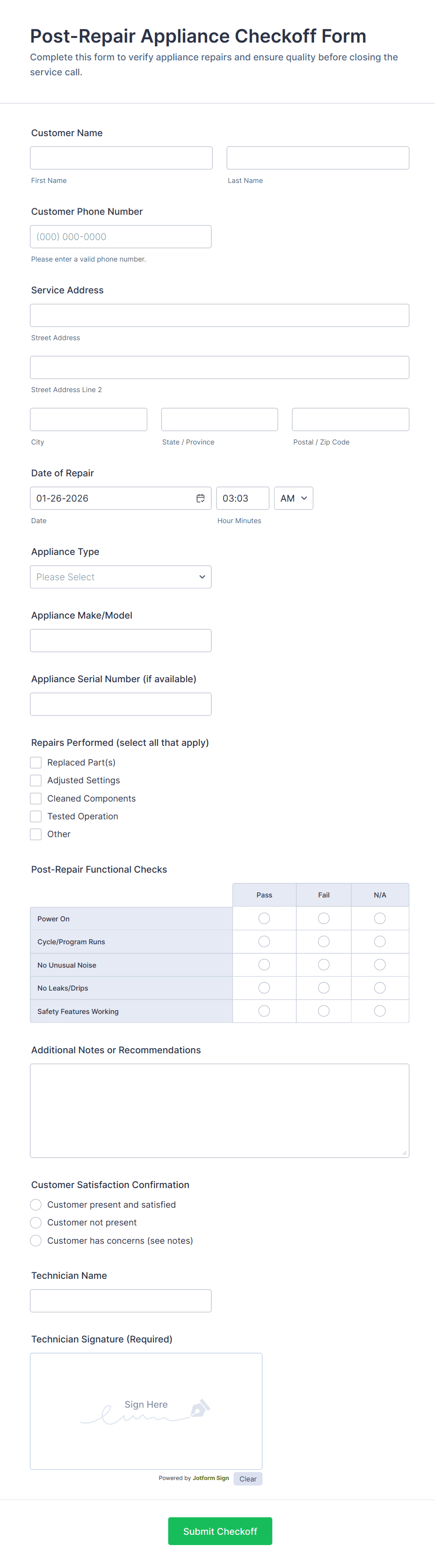
Task: Select Pass for Power On check
Action: click(x=264, y=919)
